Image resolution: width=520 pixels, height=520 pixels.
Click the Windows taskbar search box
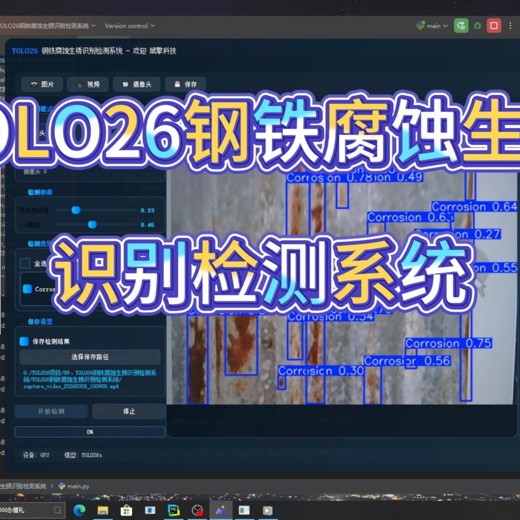[32, 510]
